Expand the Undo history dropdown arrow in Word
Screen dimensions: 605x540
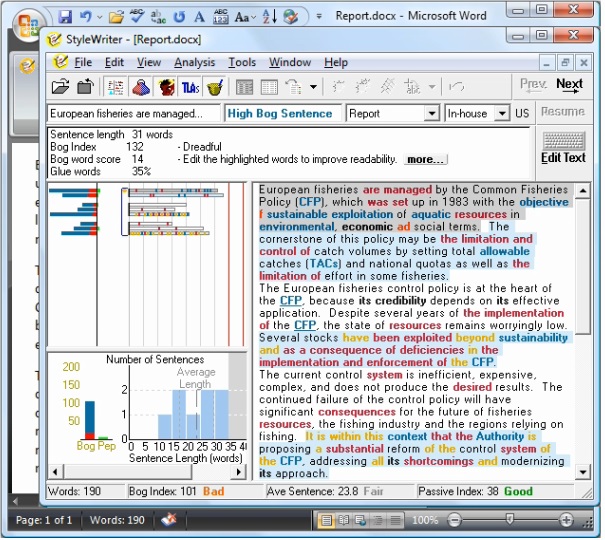(100, 17)
